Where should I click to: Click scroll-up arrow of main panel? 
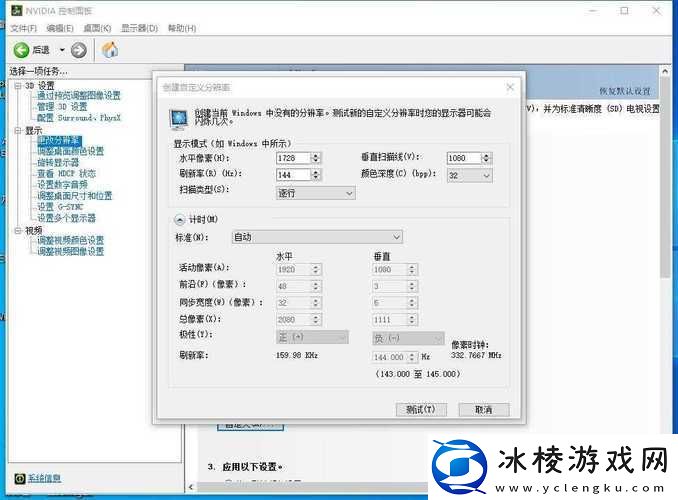tap(665, 71)
